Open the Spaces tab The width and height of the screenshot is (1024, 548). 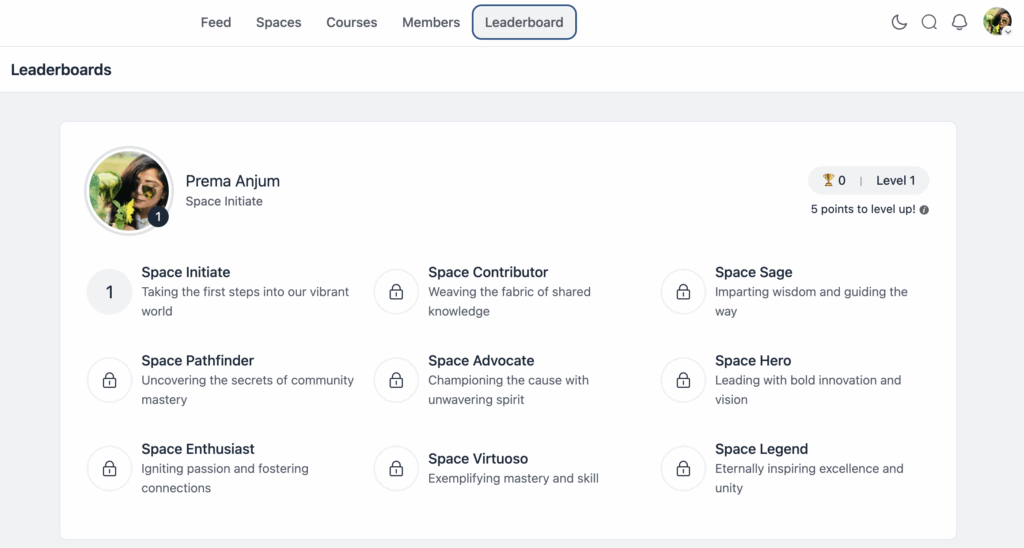tap(278, 22)
